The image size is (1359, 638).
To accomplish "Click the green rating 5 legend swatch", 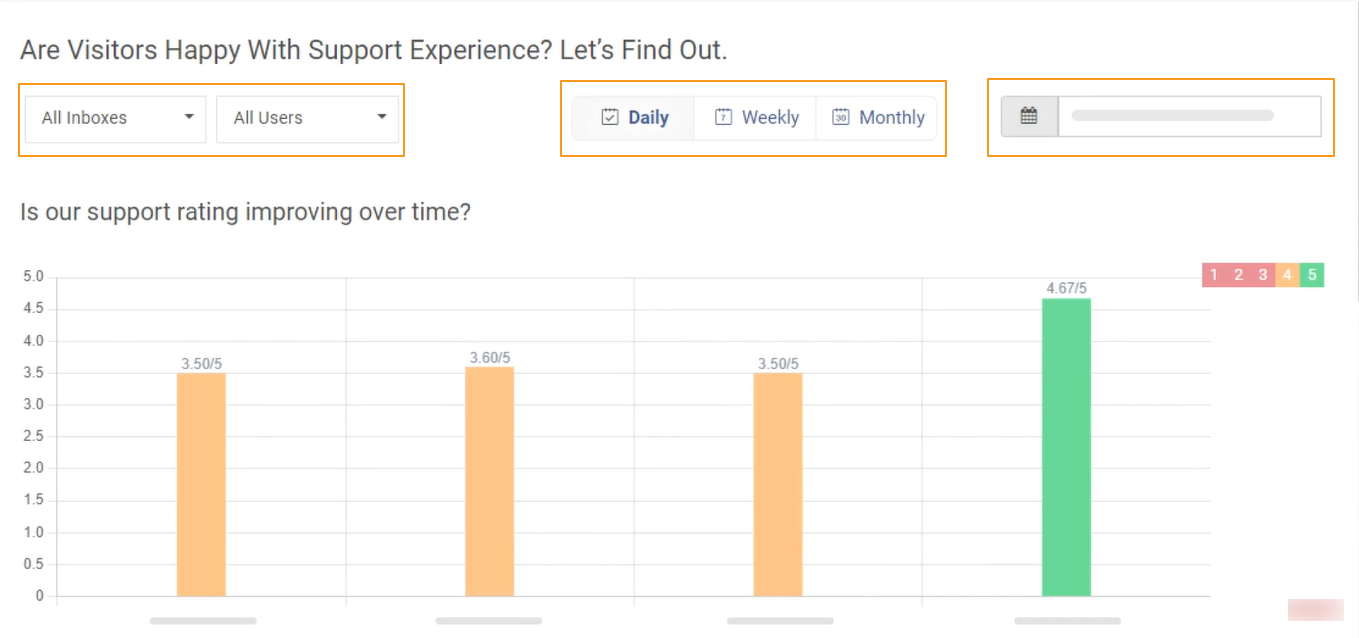I will tap(1312, 275).
